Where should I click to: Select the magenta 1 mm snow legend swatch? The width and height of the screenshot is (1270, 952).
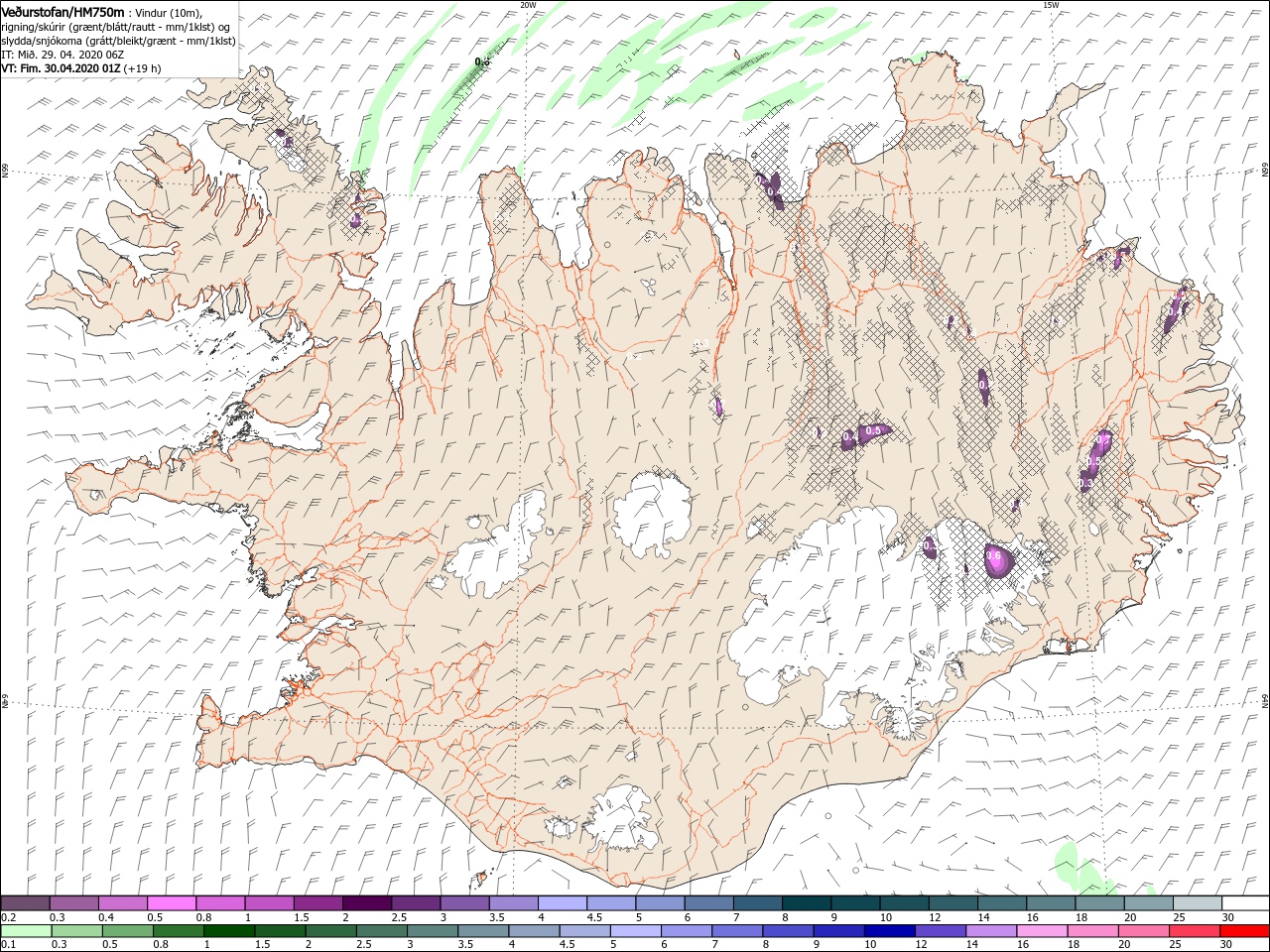tap(269, 902)
